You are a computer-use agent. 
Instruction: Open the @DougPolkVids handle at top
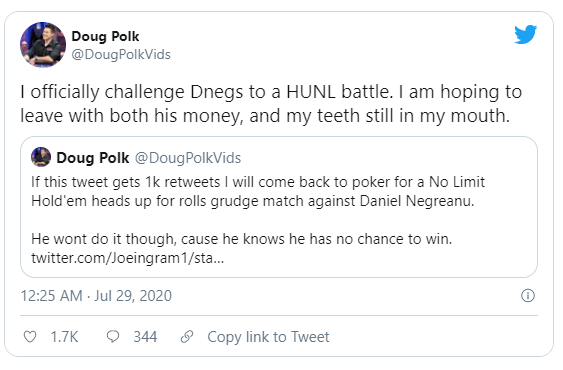121,55
